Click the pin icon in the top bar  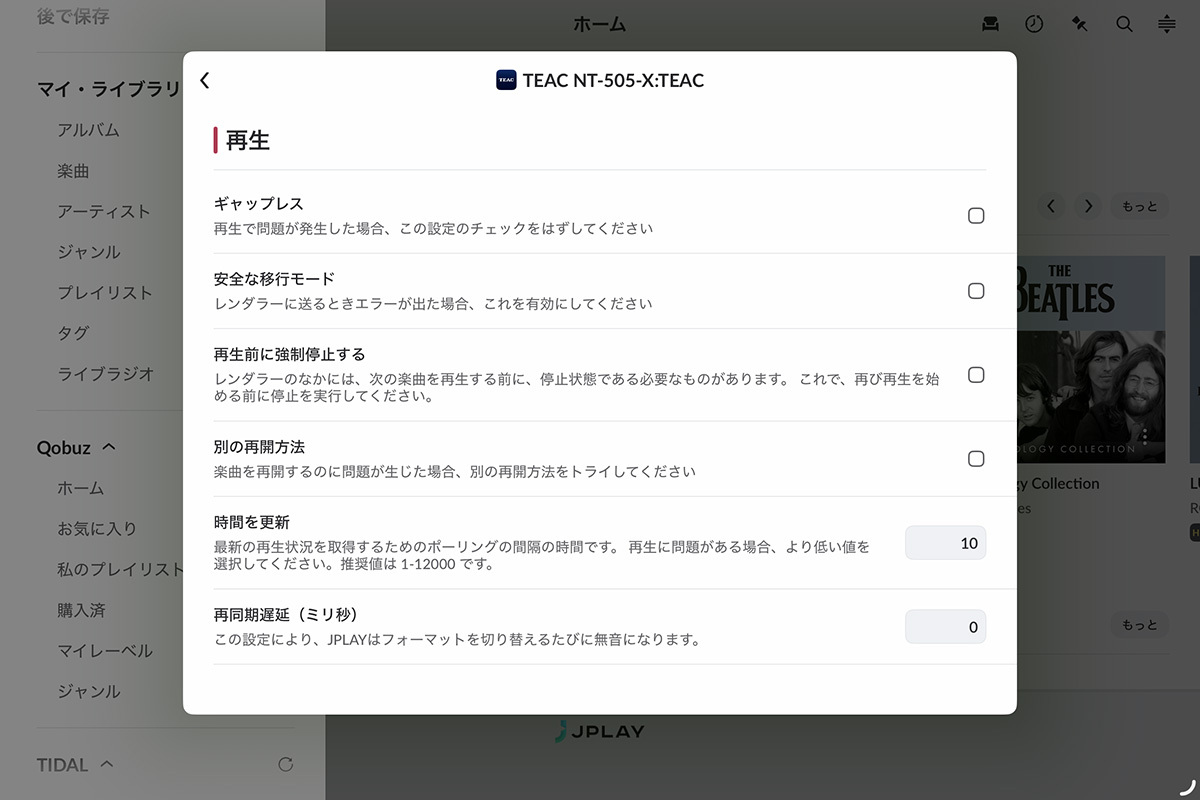[x=1079, y=25]
